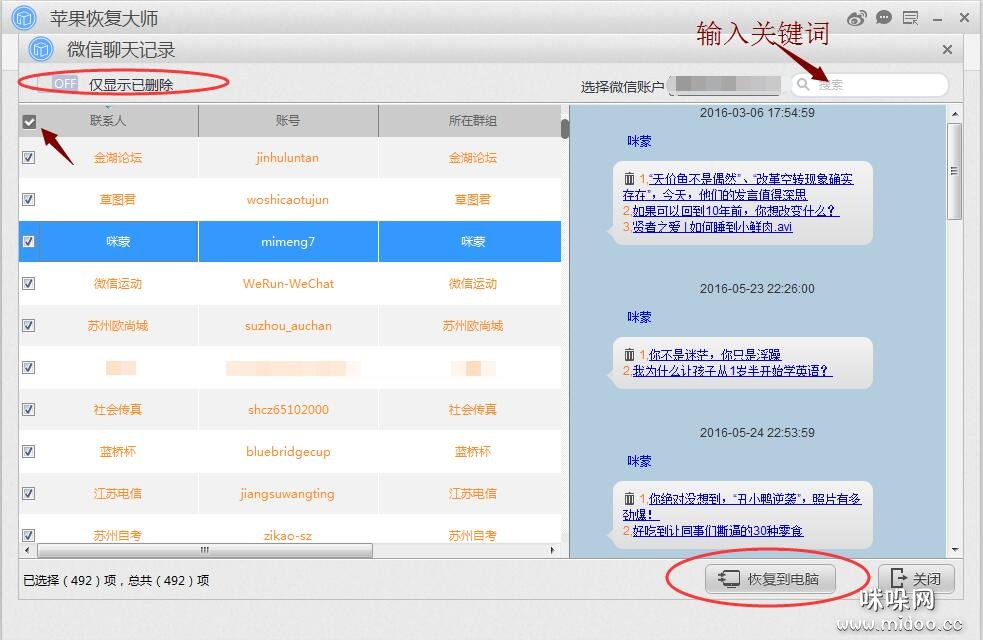Click the contact list horizontal scrollbar thumb
This screenshot has width=983, height=640.
click(x=205, y=550)
